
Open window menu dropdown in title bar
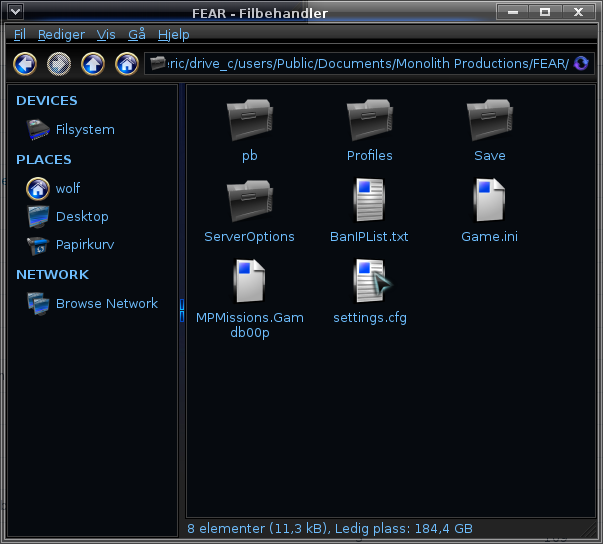point(16,12)
